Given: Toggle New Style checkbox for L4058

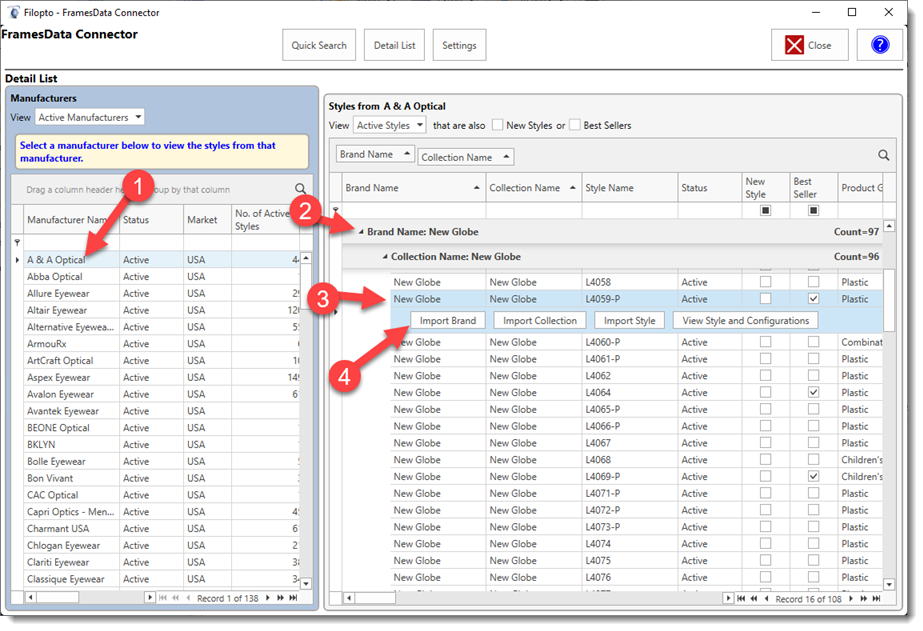Looking at the screenshot, I should [x=765, y=282].
